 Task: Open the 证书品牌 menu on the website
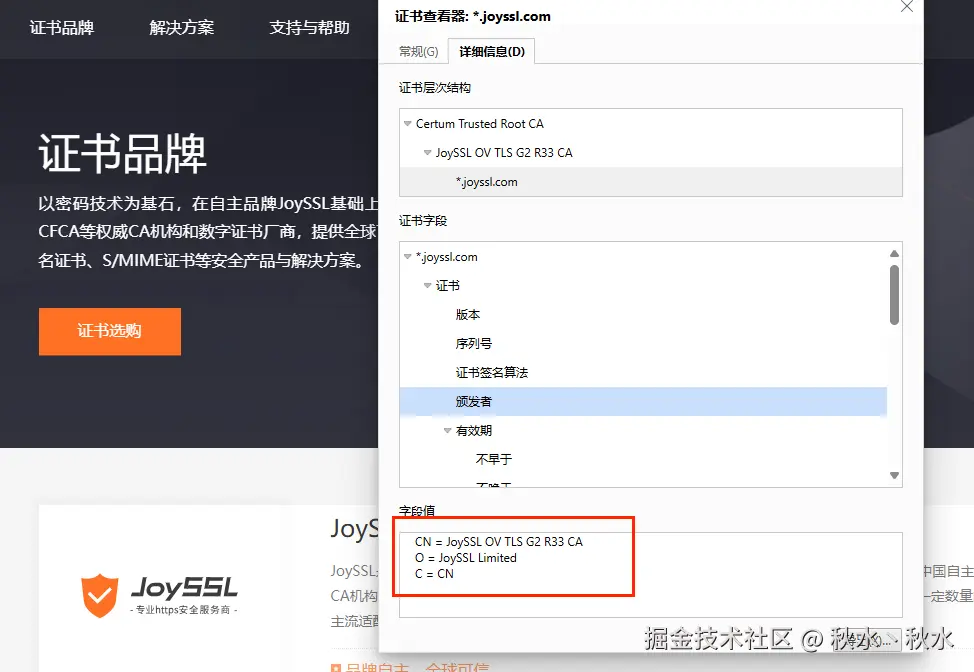(x=61, y=28)
